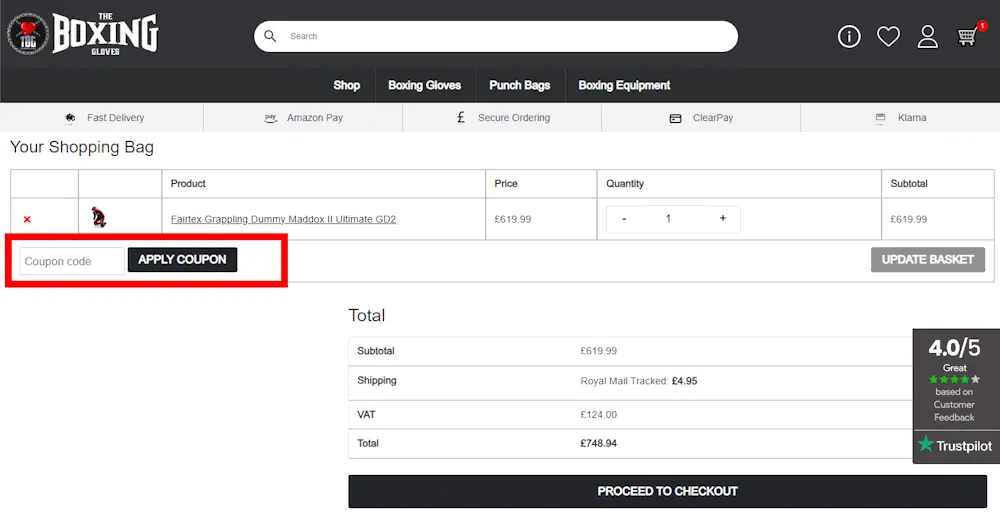The height and width of the screenshot is (523, 1000).
Task: Increase quantity with the plus button
Action: coord(723,218)
